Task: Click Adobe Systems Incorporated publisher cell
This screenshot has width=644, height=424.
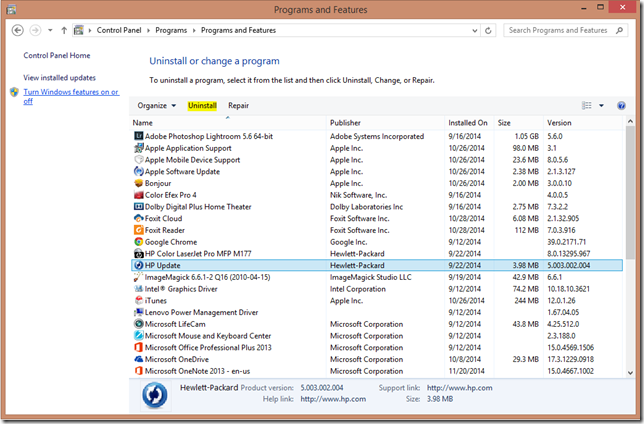Action: pyautogui.click(x=377, y=136)
